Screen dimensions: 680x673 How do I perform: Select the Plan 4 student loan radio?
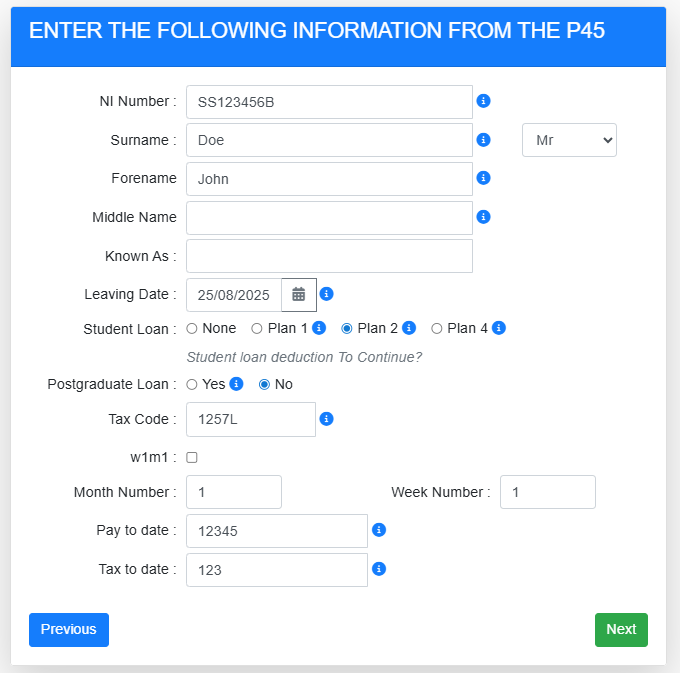coord(437,328)
